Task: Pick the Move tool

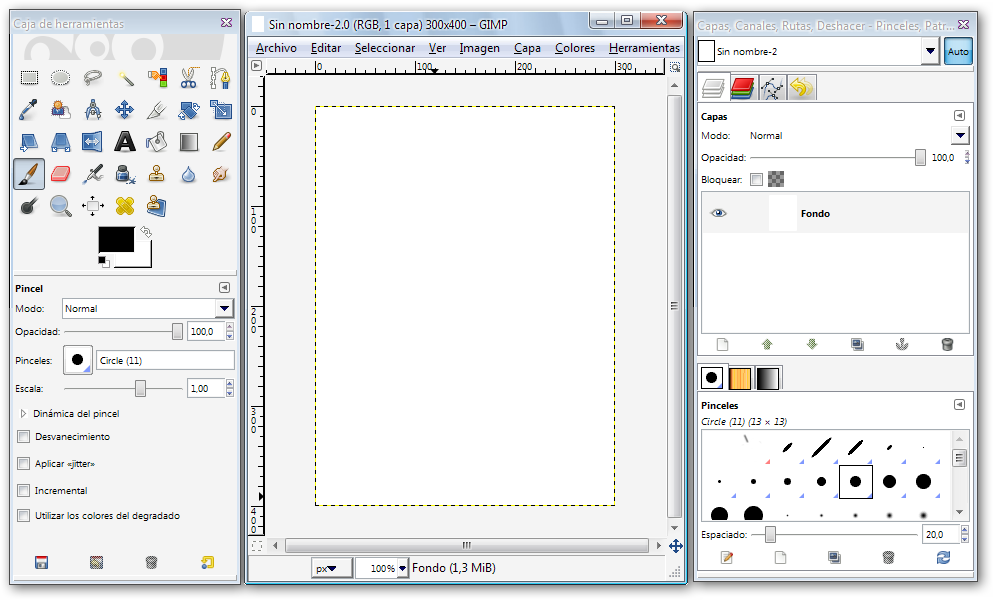Action: pyautogui.click(x=125, y=109)
